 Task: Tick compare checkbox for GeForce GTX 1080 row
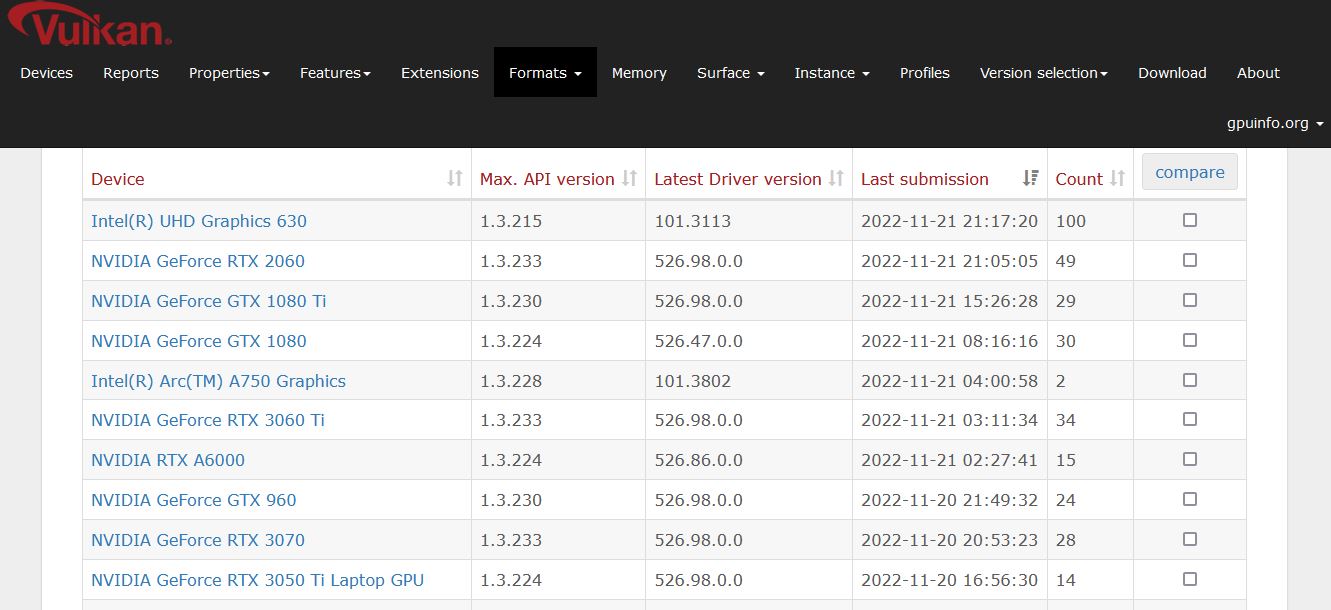(1190, 340)
